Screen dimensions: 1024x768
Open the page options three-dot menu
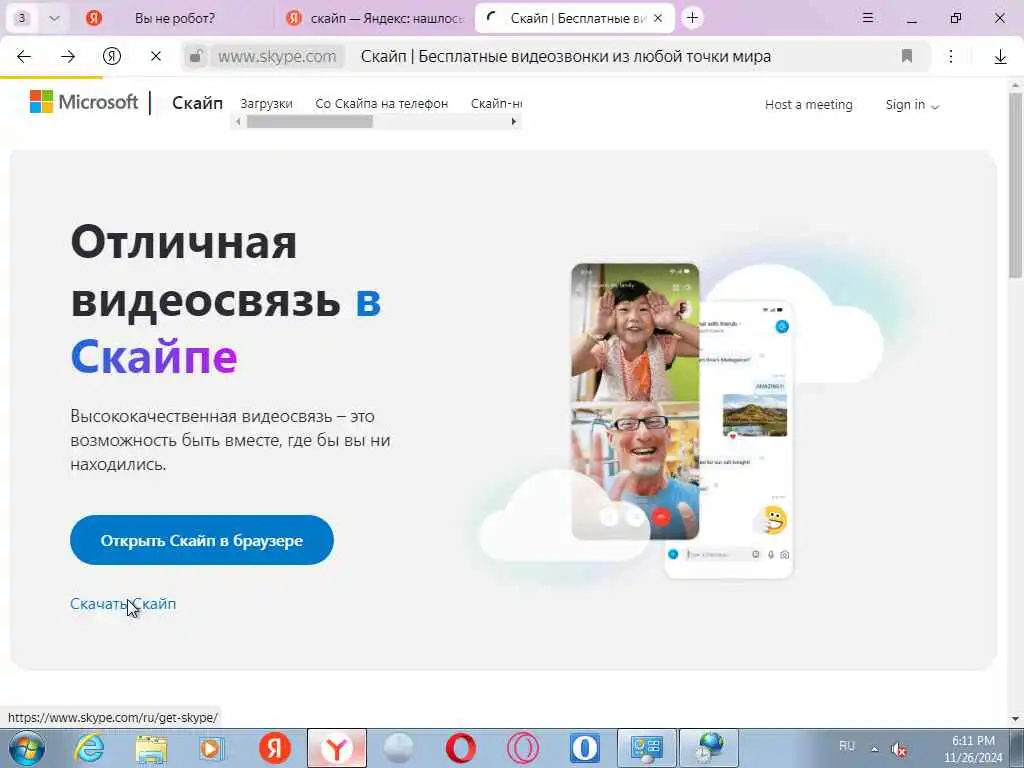[951, 57]
